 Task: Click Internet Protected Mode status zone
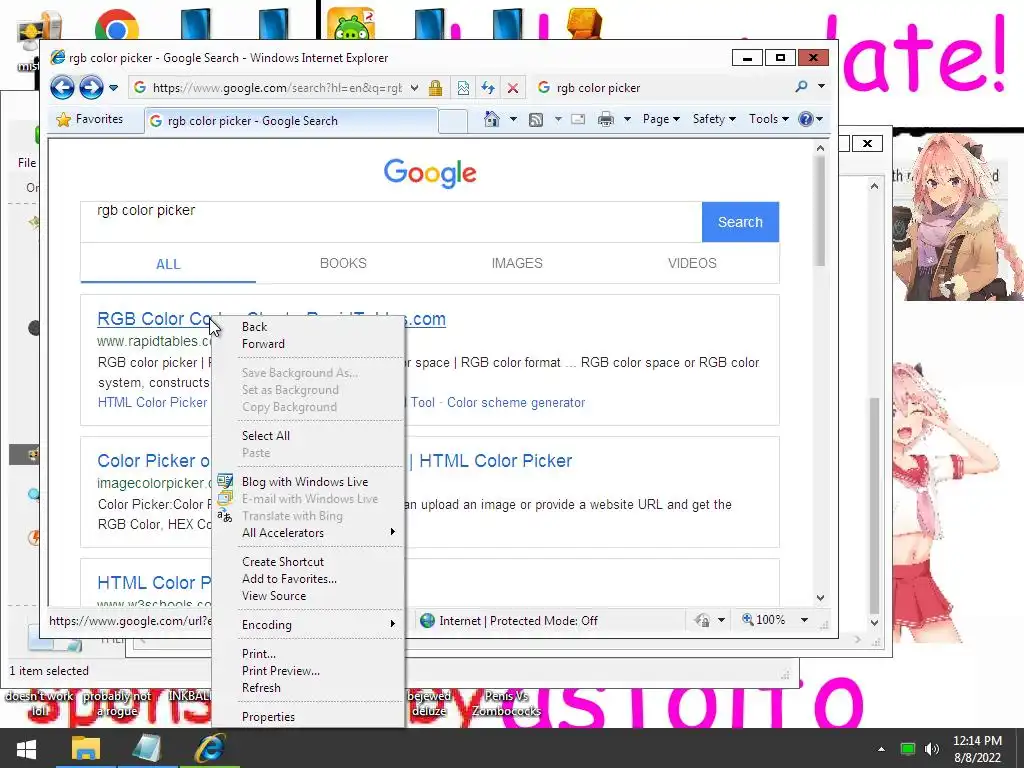(509, 620)
